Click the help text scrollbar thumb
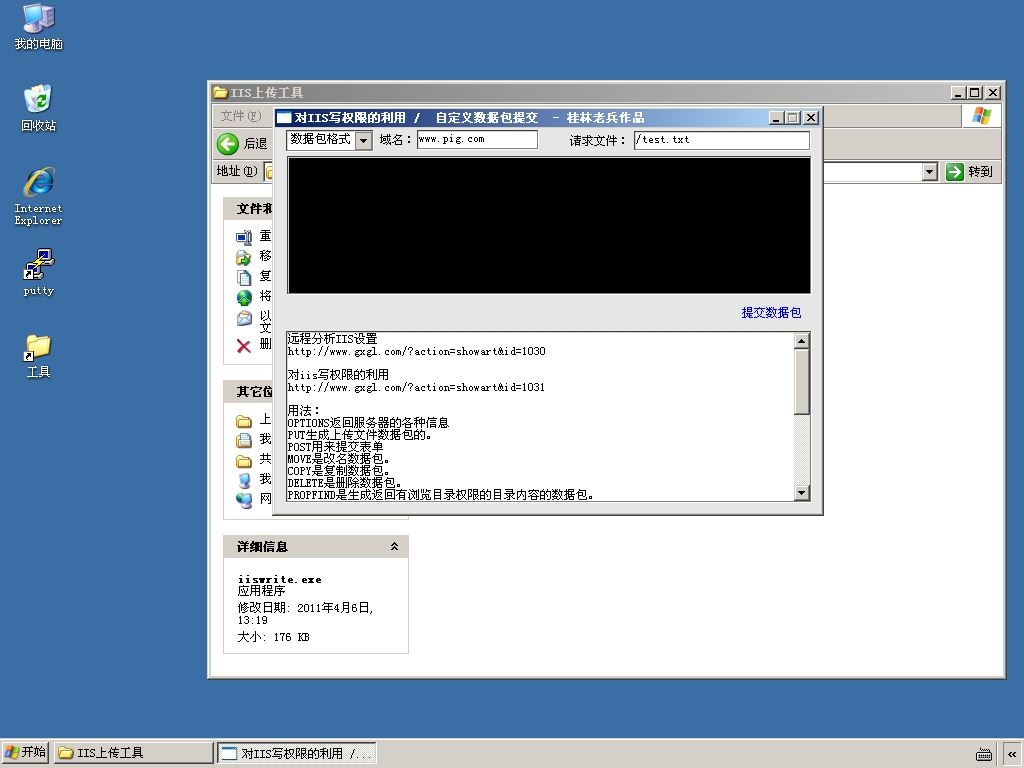 pyautogui.click(x=801, y=381)
